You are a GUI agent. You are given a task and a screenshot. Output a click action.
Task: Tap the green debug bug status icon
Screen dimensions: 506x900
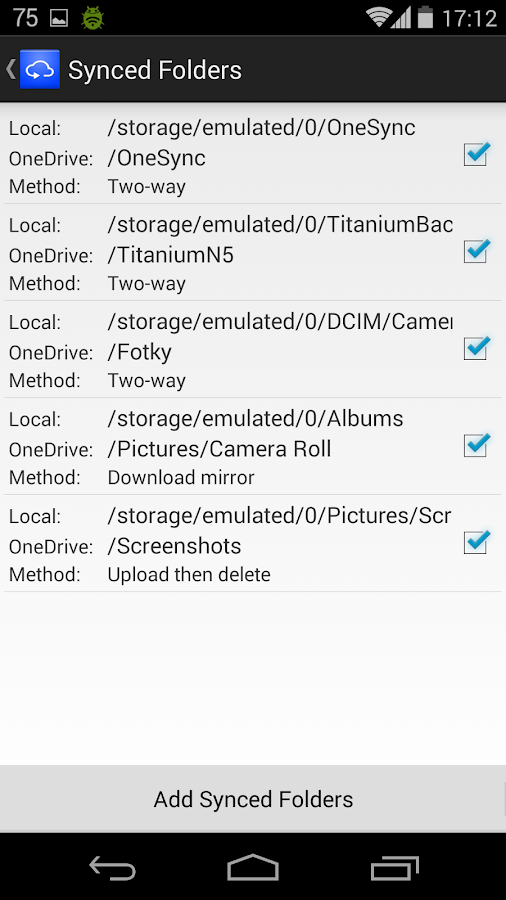92,18
